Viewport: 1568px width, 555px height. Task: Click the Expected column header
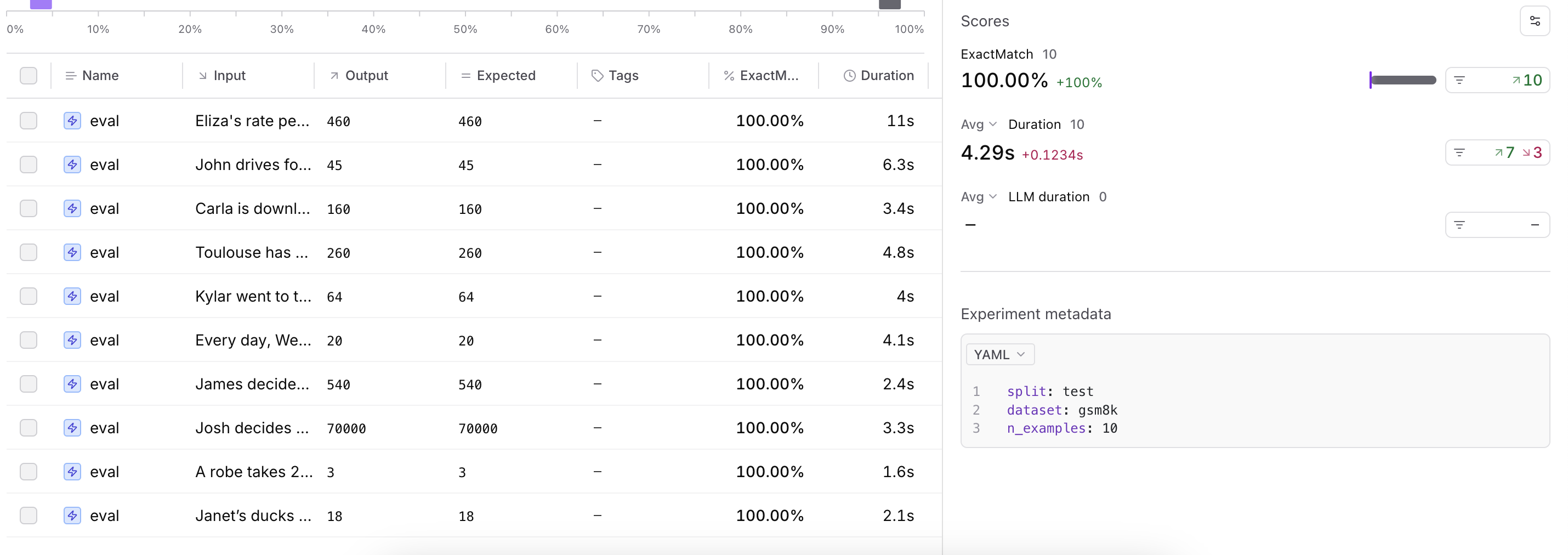(505, 76)
